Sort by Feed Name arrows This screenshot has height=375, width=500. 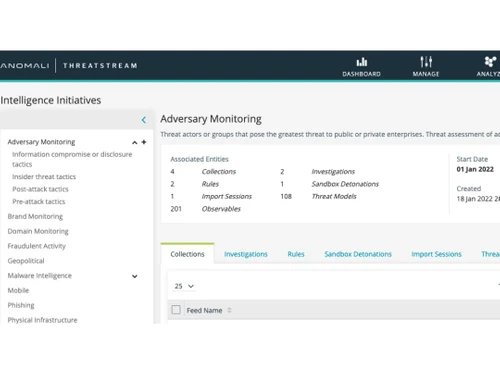pos(229,310)
